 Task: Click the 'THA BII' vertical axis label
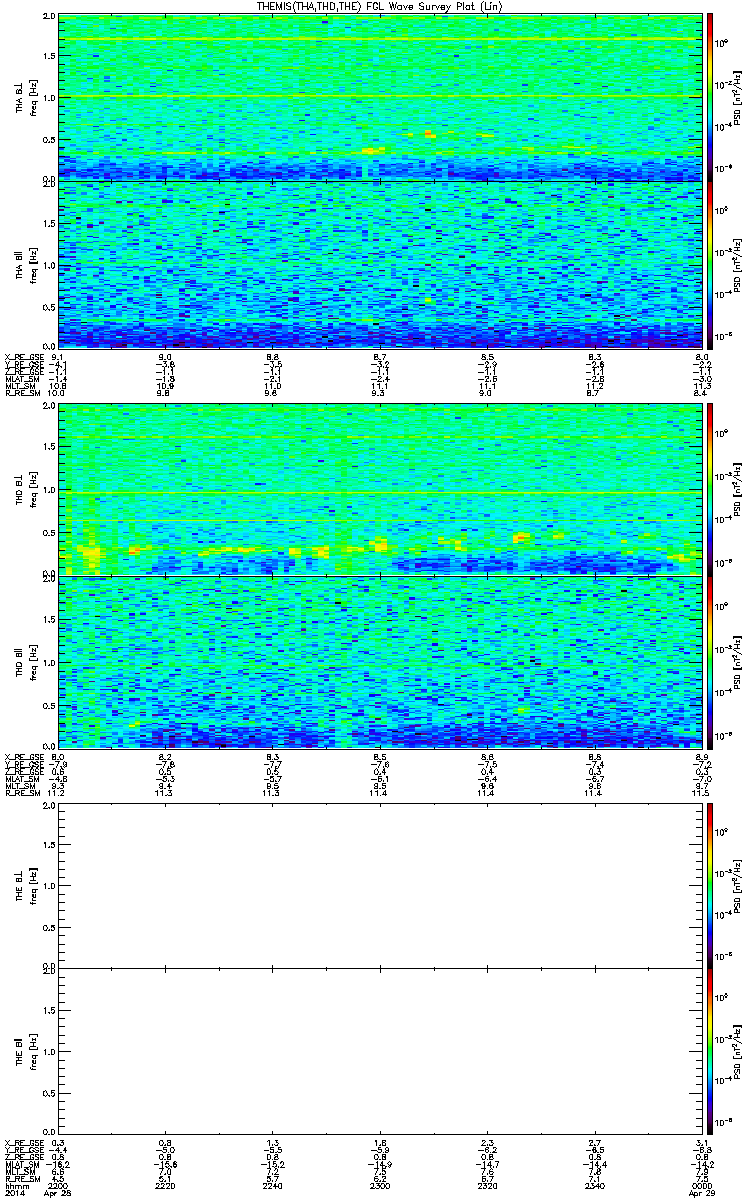coord(19,263)
